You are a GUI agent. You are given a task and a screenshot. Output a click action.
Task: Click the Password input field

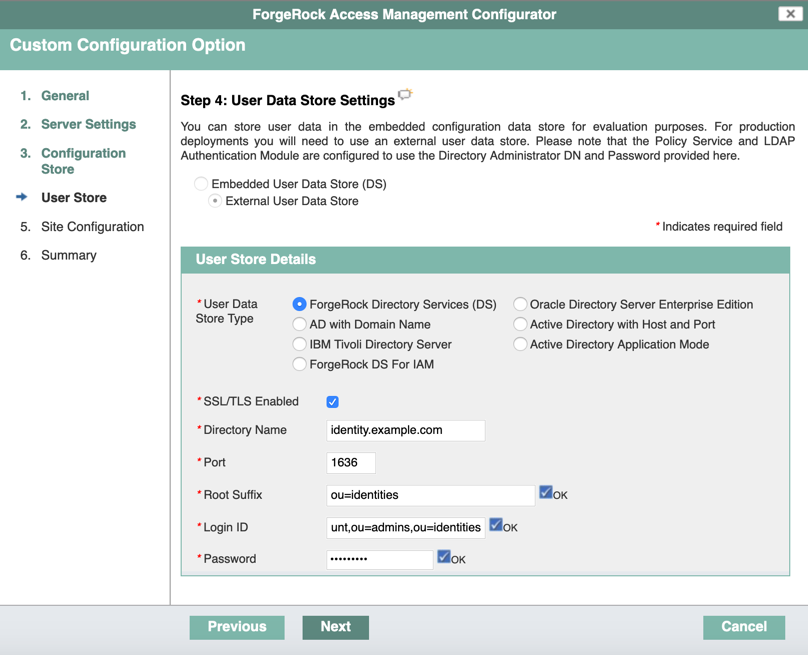click(x=380, y=560)
